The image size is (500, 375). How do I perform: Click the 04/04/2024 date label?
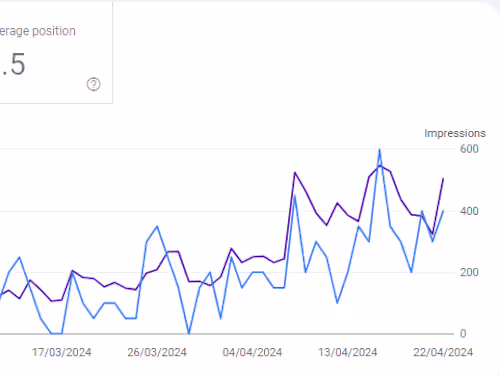pos(252,352)
